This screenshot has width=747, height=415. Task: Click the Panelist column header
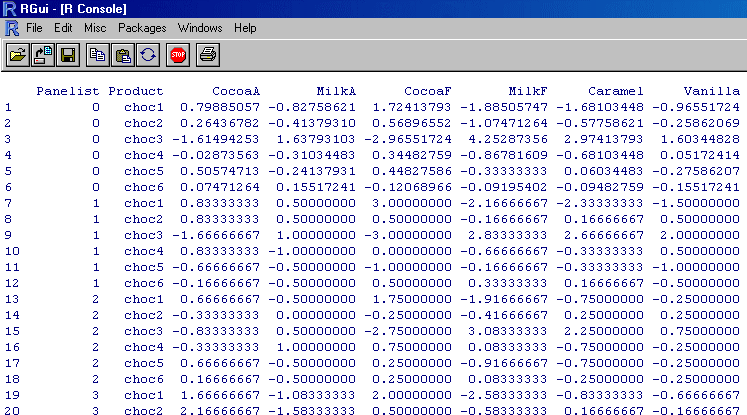68,91
